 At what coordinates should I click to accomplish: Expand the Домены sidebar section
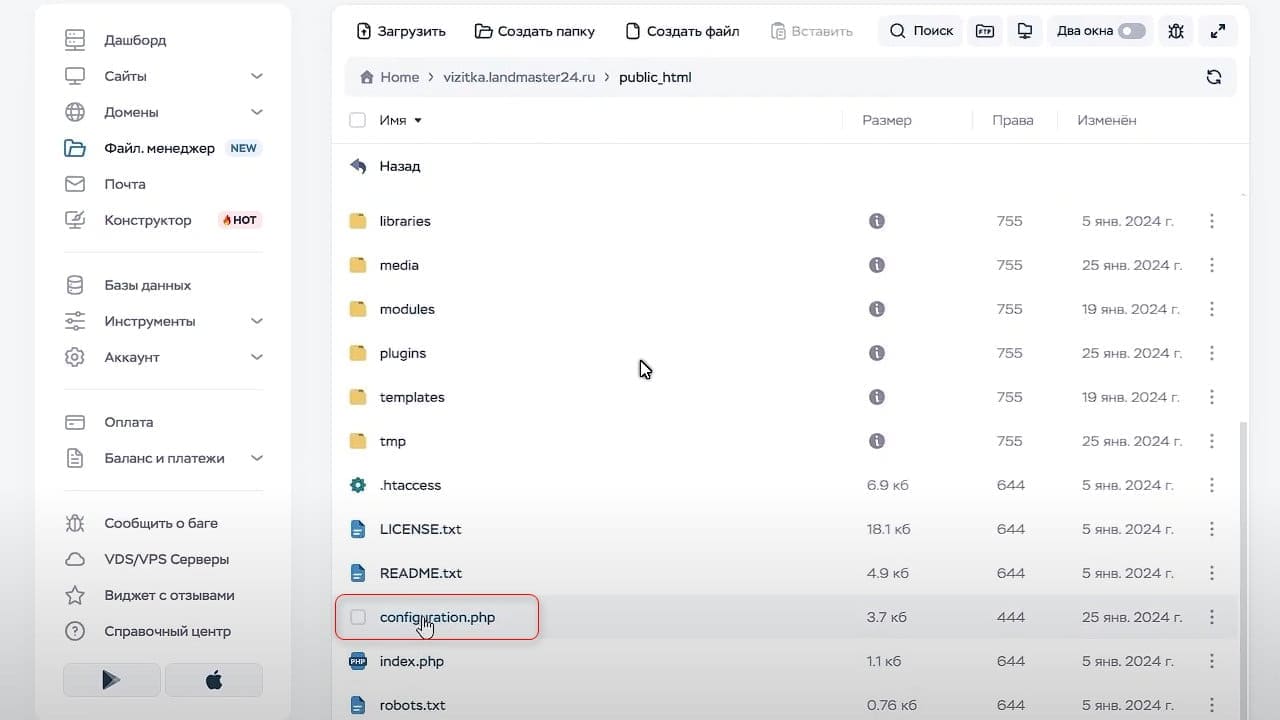click(257, 112)
